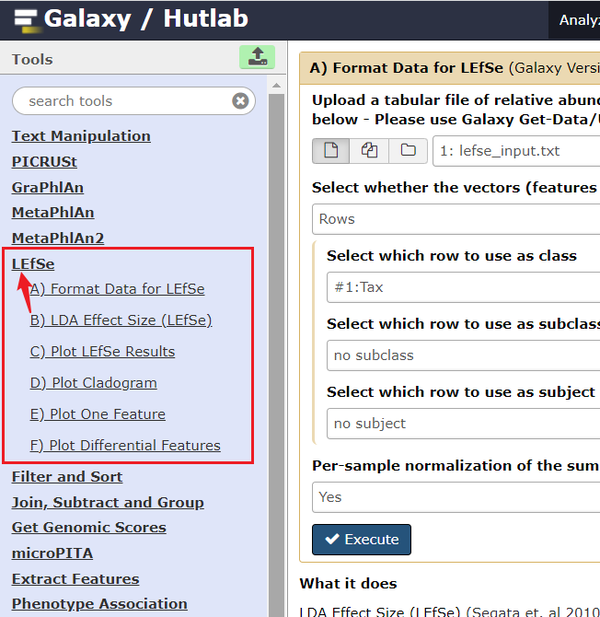Open the D) Plot Cladogram tool

tap(93, 383)
